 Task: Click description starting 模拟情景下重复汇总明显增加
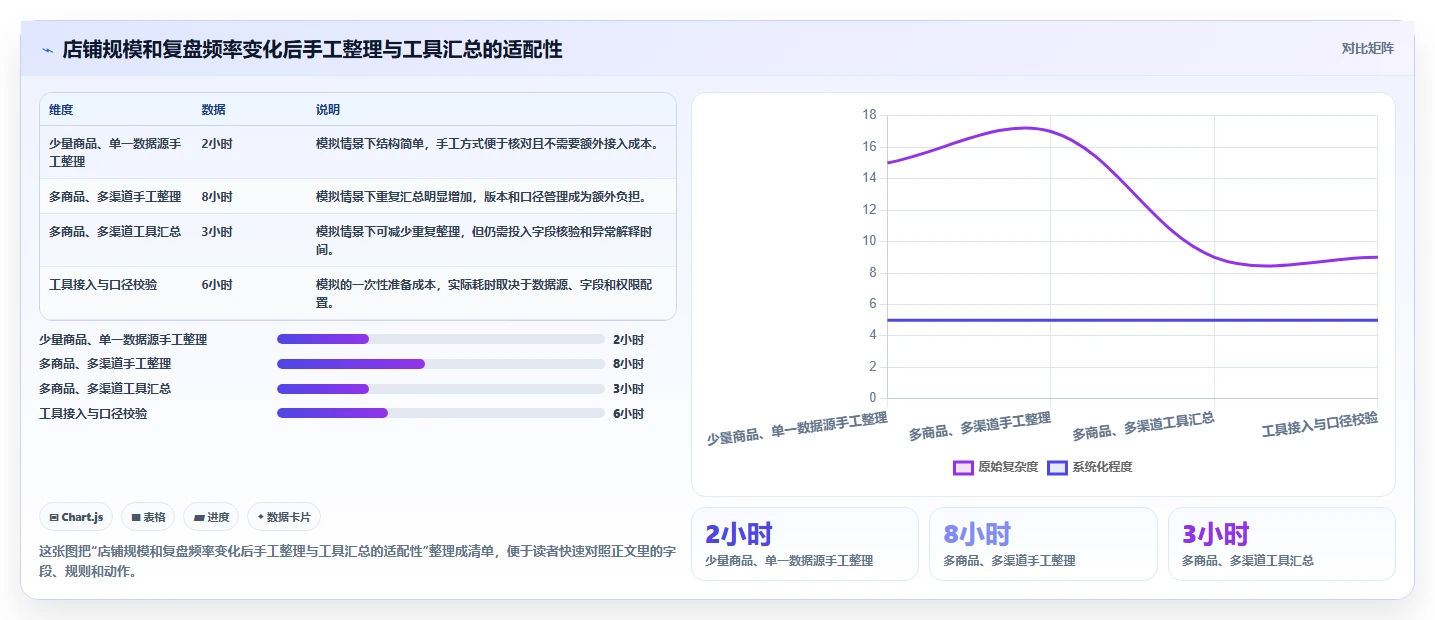tap(481, 196)
